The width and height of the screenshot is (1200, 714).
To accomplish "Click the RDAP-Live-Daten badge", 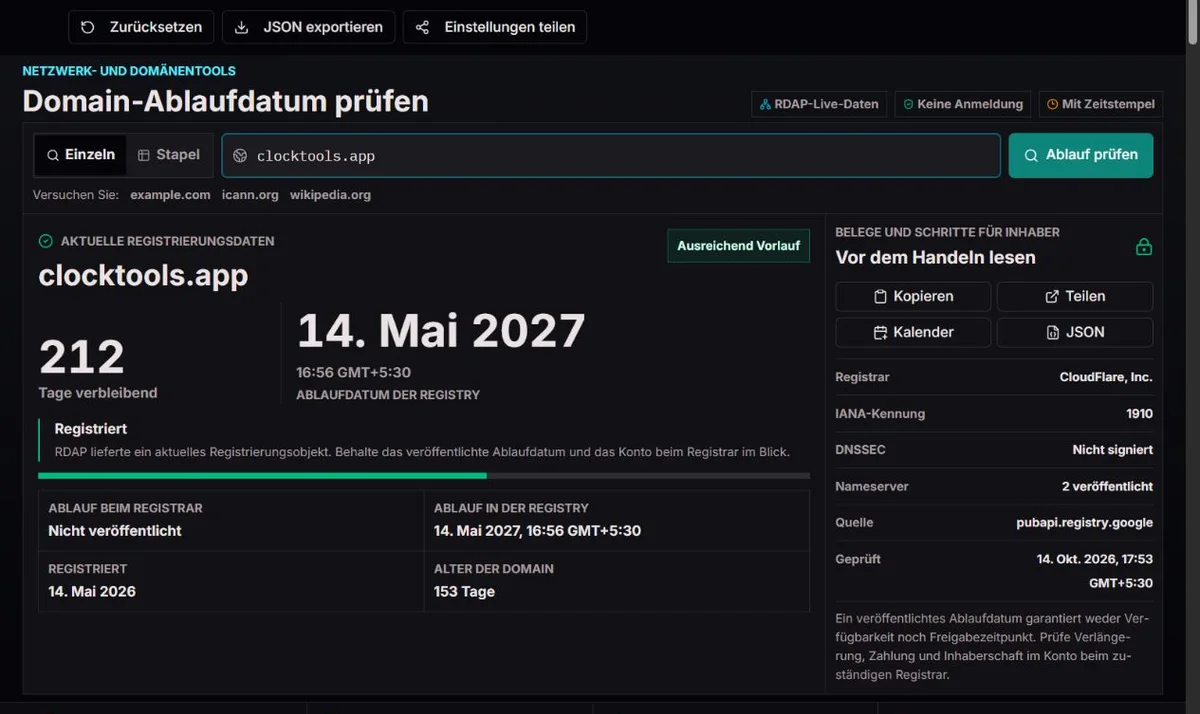I will click(819, 104).
